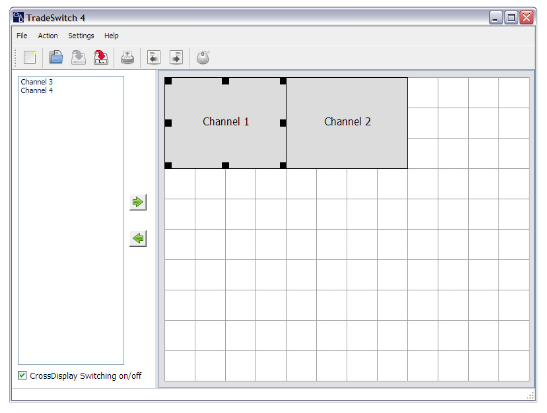Select Channel 4 in the list
This screenshot has height=413, width=547.
click(x=37, y=91)
